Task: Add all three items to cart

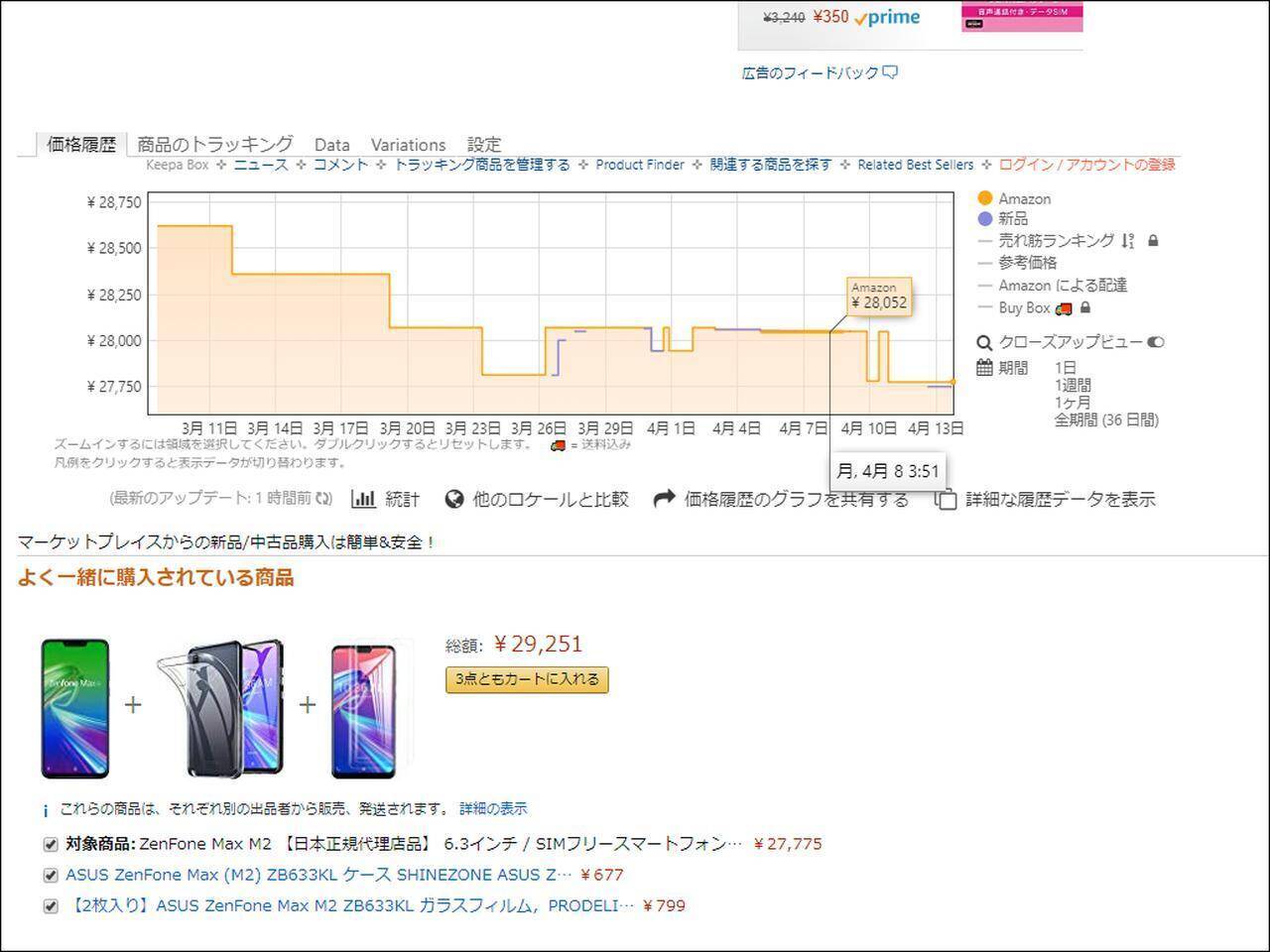Action: click(527, 679)
